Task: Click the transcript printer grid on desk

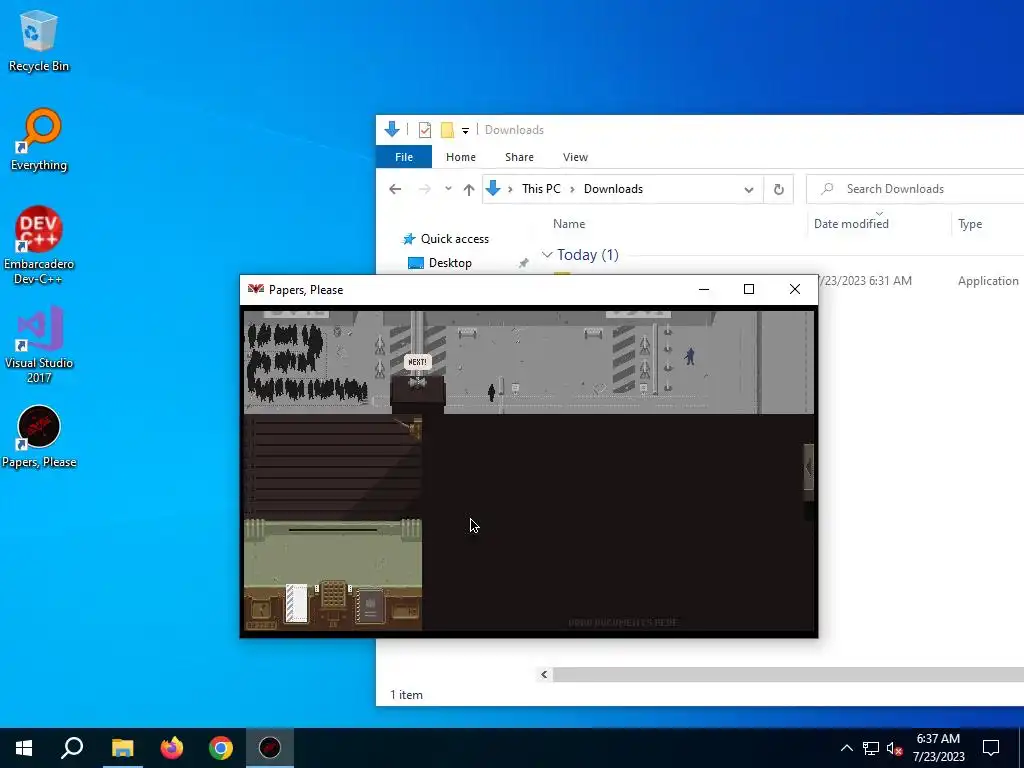Action: pyautogui.click(x=333, y=595)
